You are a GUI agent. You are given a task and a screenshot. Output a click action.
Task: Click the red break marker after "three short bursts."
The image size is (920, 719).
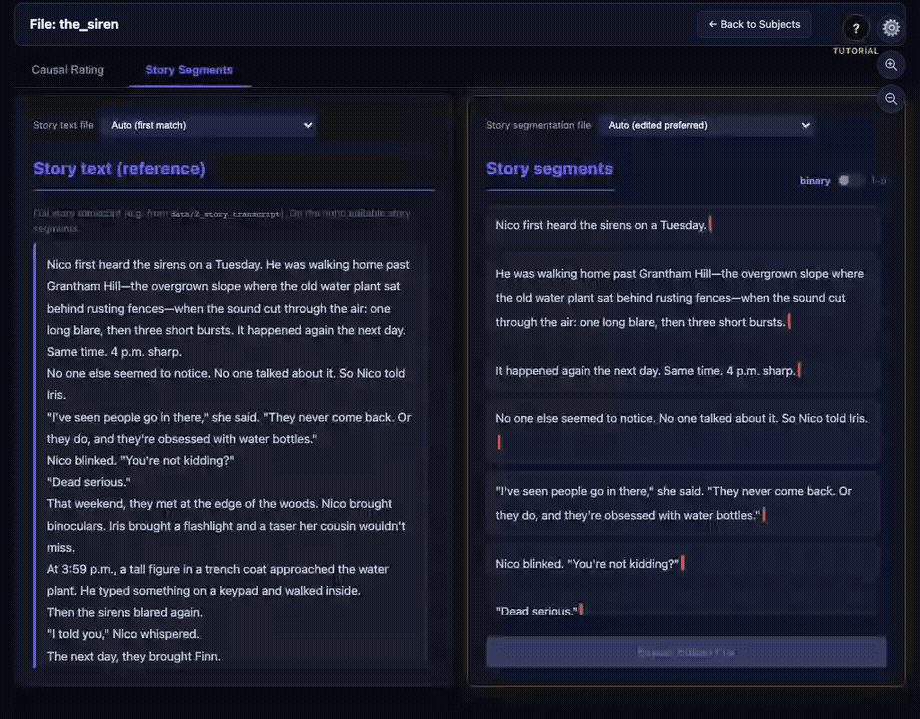click(x=789, y=321)
